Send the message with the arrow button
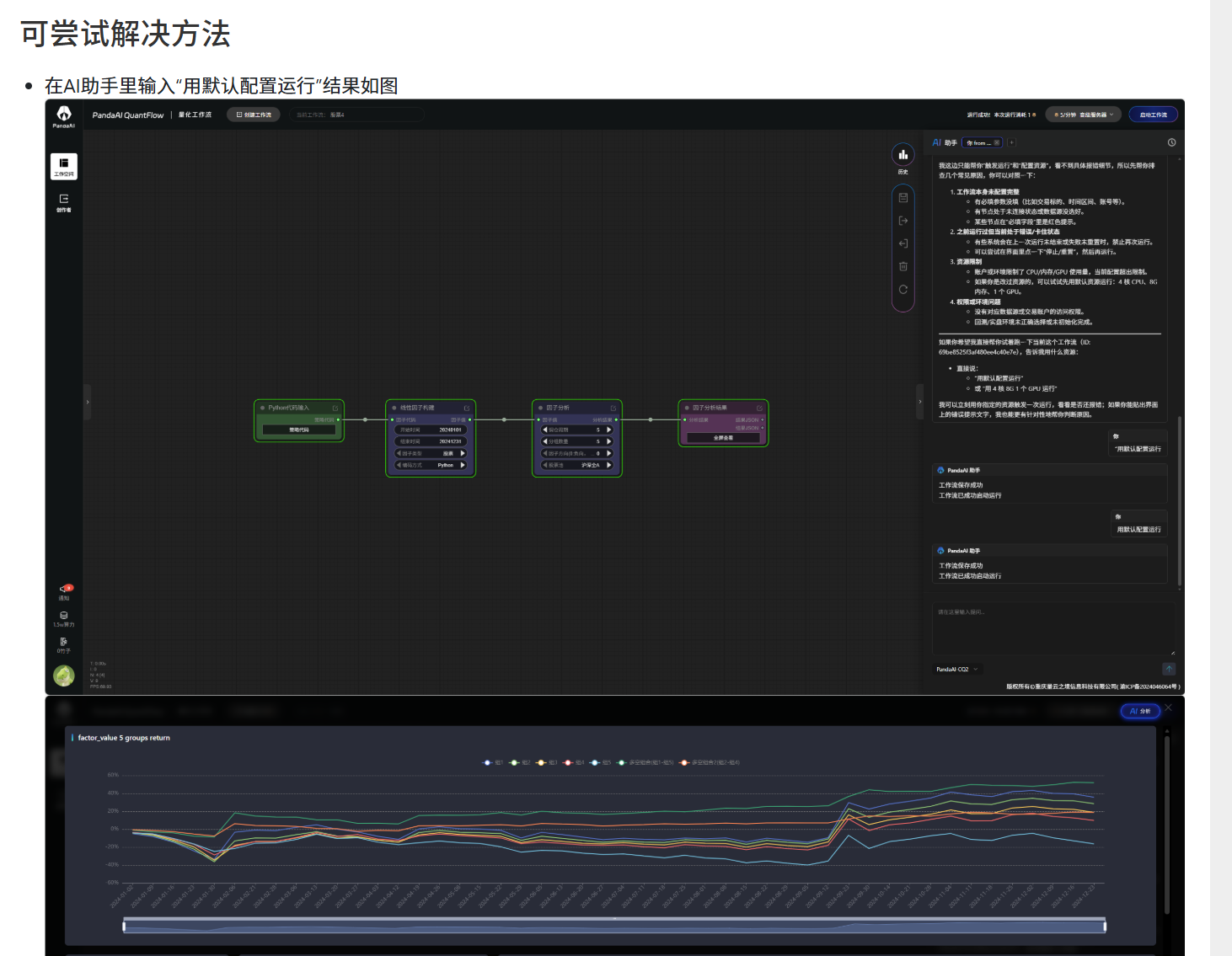1232x956 pixels. pyautogui.click(x=1169, y=669)
